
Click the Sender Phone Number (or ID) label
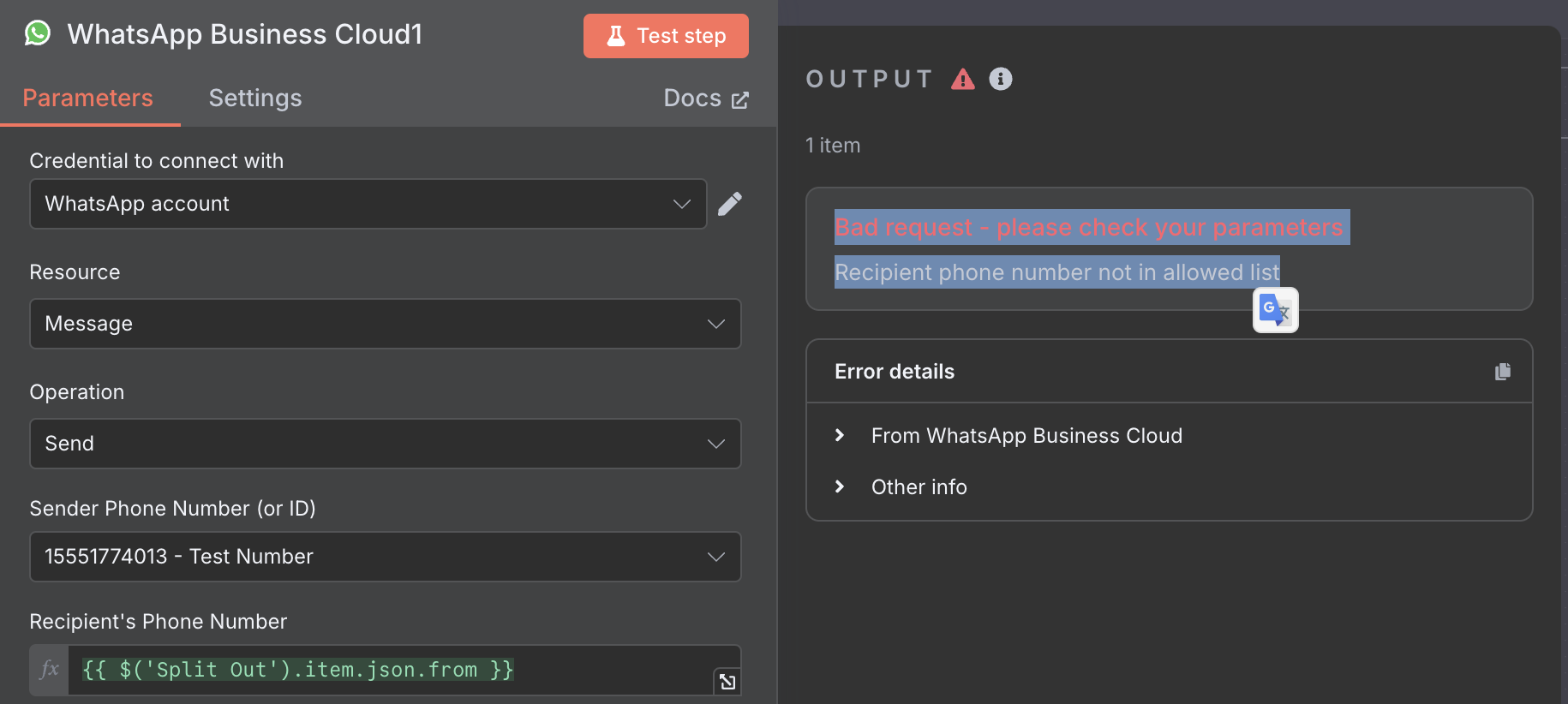pyautogui.click(x=173, y=509)
